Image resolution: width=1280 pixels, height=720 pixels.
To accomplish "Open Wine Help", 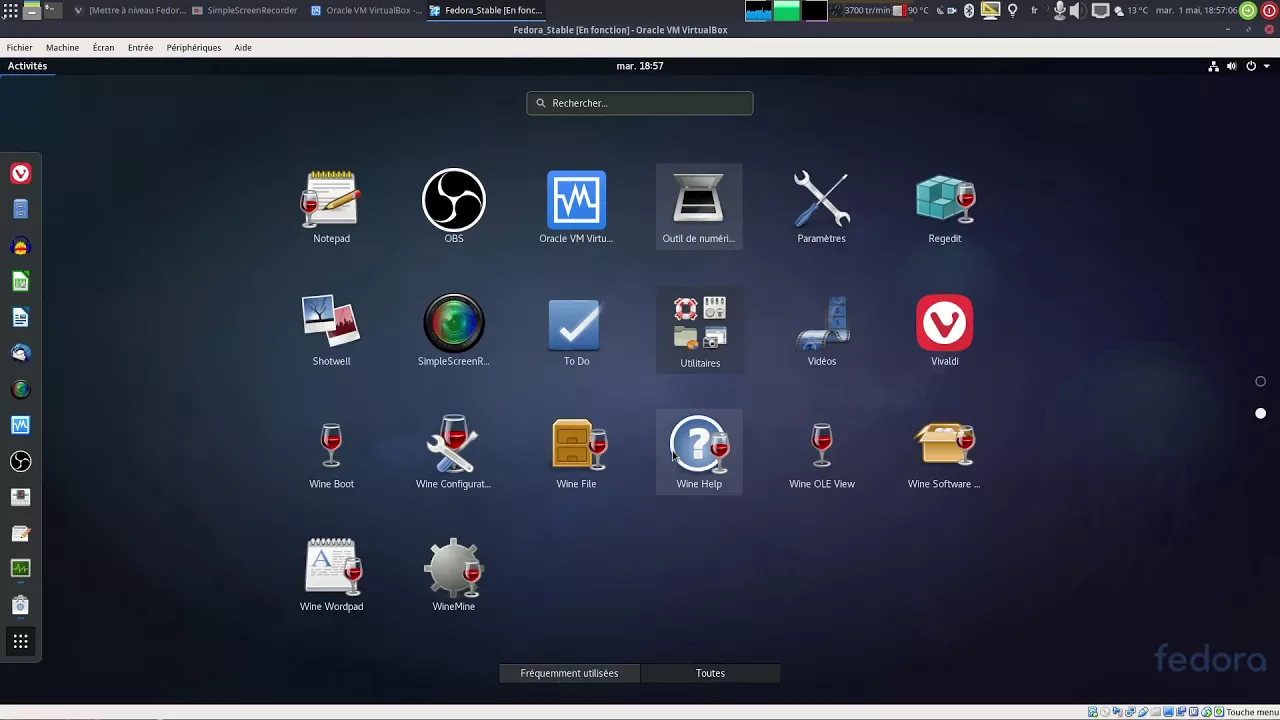I will (699, 453).
